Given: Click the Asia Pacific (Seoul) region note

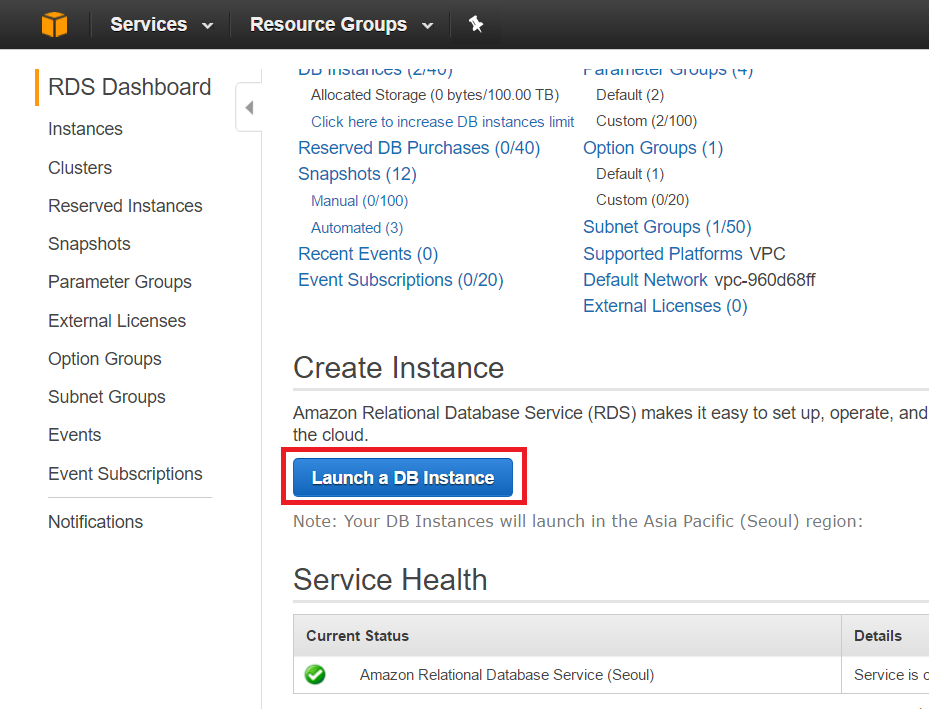Looking at the screenshot, I should [x=578, y=521].
